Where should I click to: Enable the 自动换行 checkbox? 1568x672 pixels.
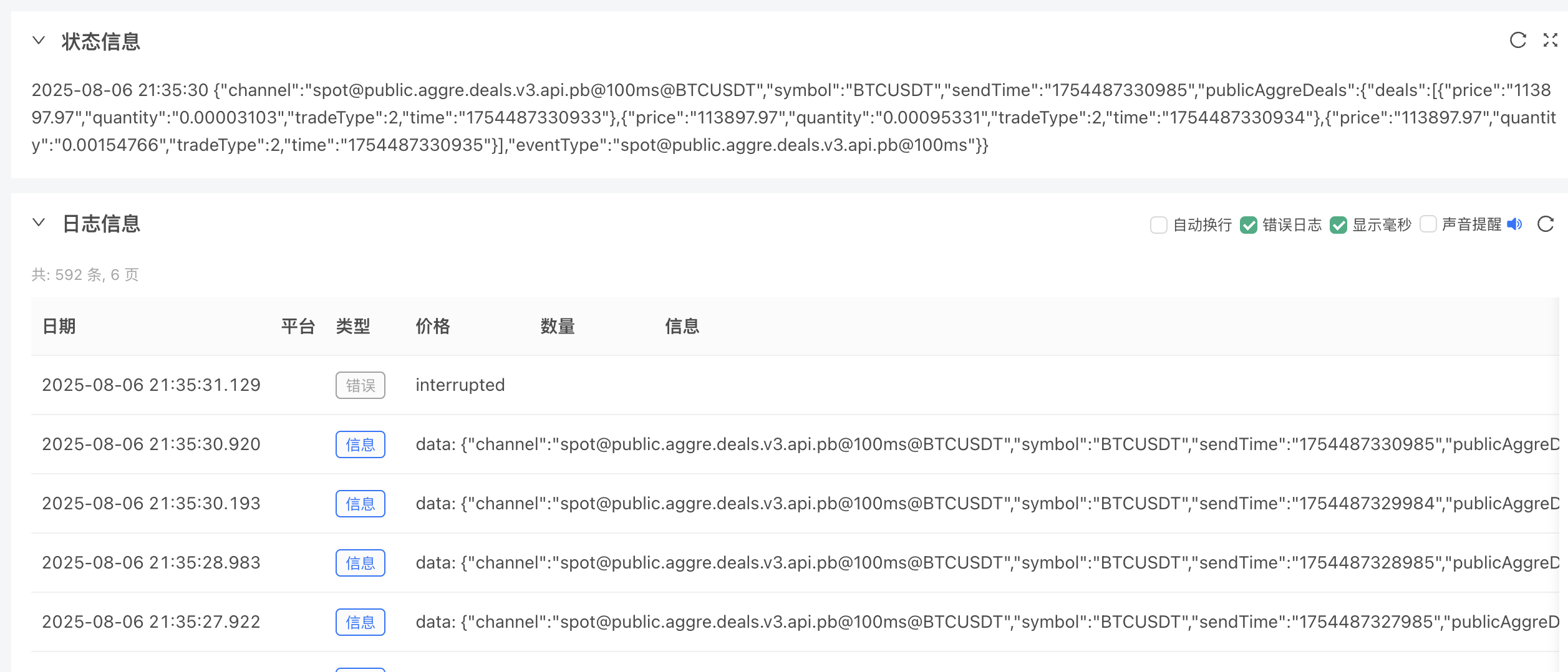pos(1158,225)
